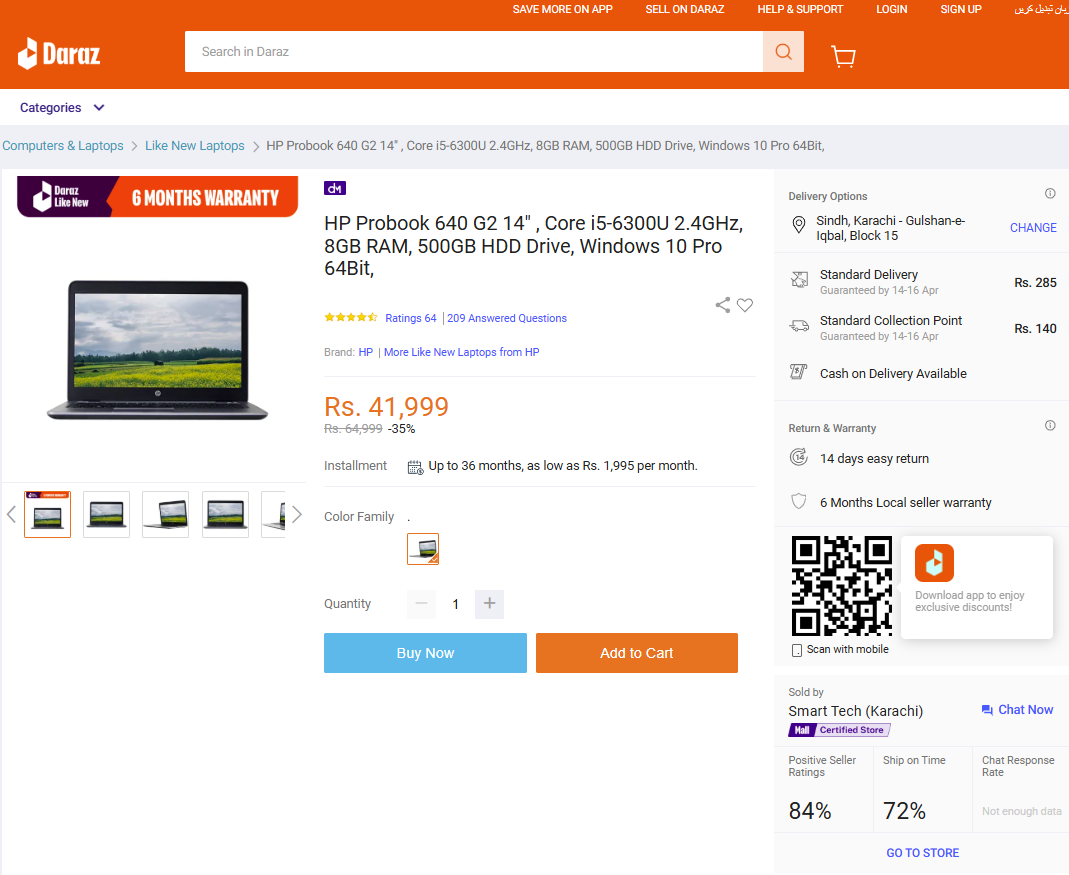Click the quantity value 1
The width and height of the screenshot is (1069, 875).
[455, 604]
